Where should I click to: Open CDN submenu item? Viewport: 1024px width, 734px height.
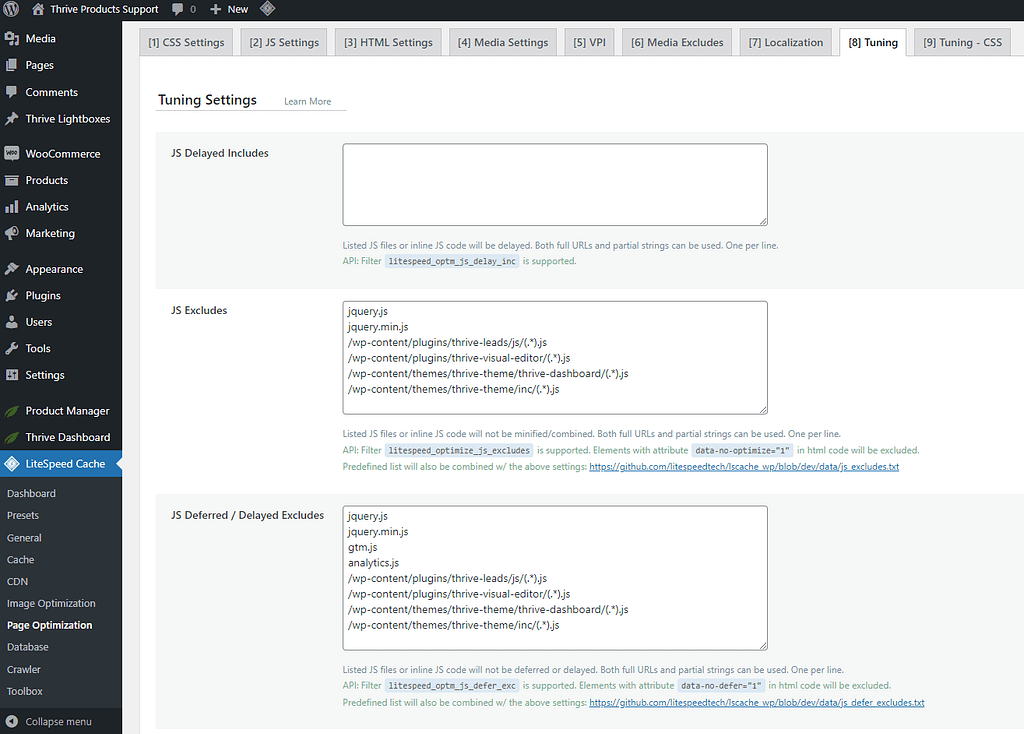tap(18, 581)
